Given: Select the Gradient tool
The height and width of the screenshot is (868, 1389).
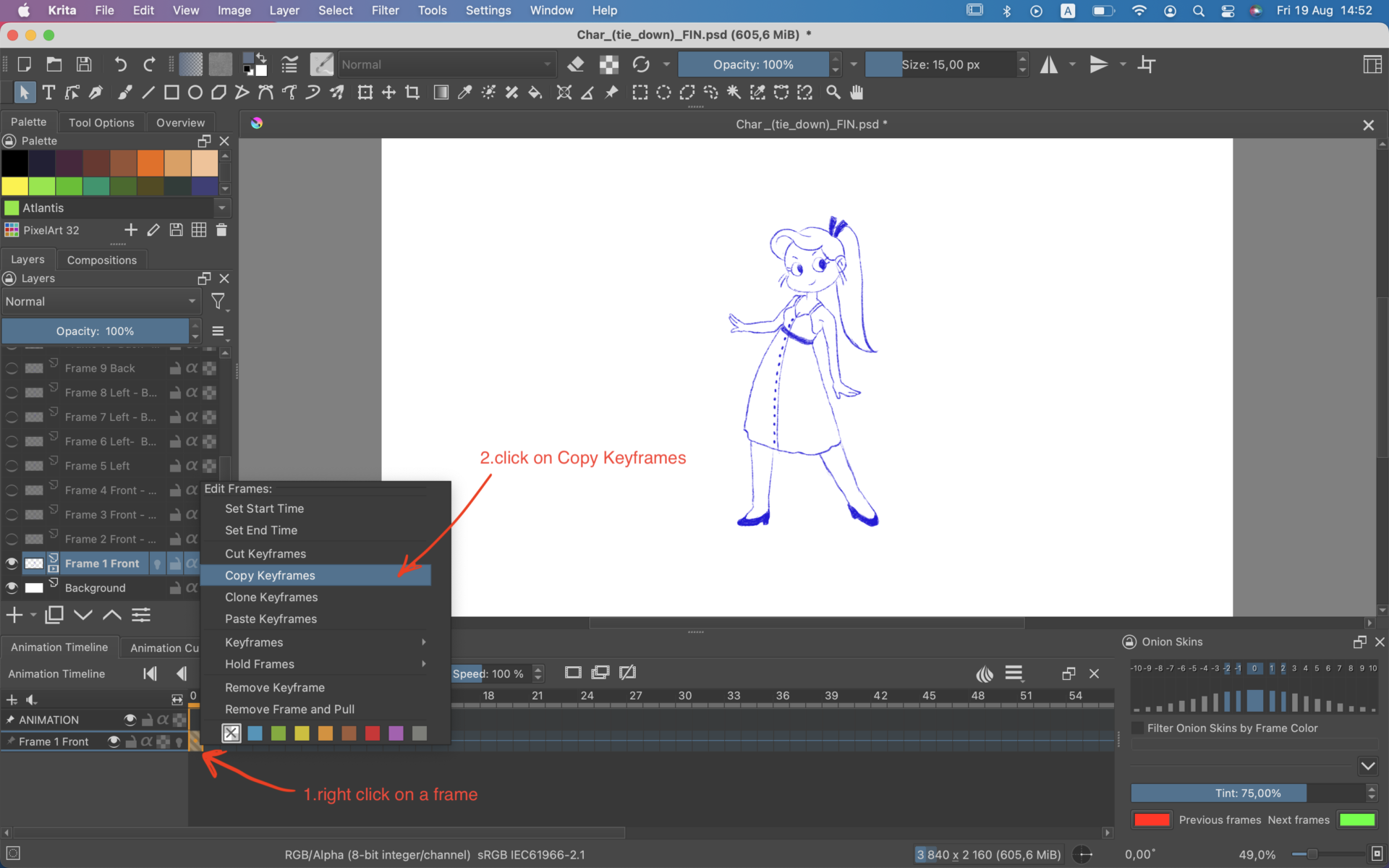Looking at the screenshot, I should [x=441, y=92].
